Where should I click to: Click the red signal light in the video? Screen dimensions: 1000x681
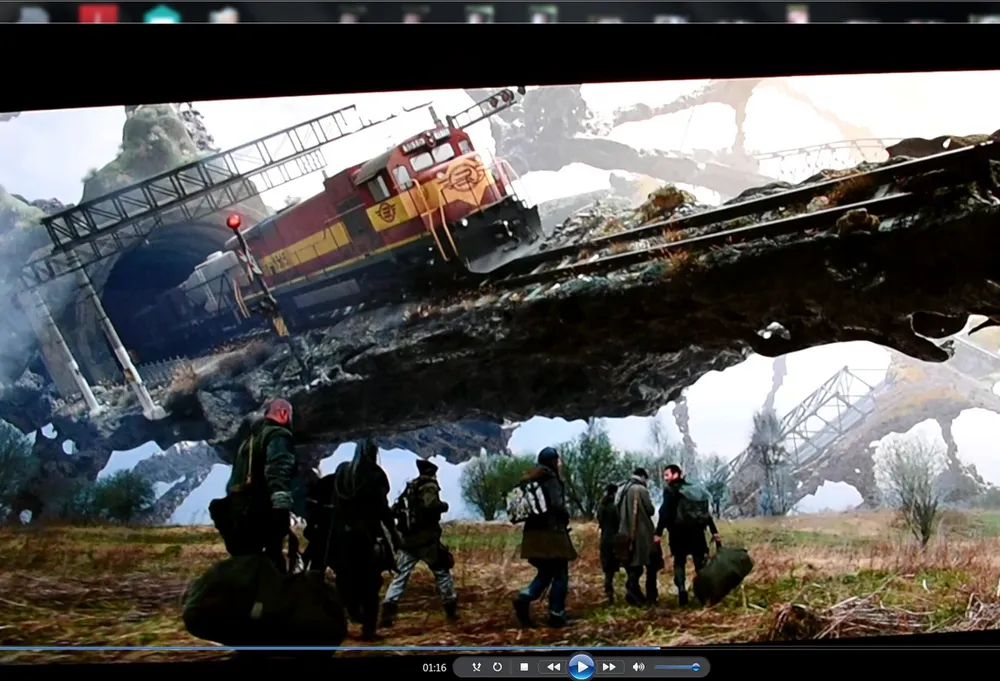[234, 222]
